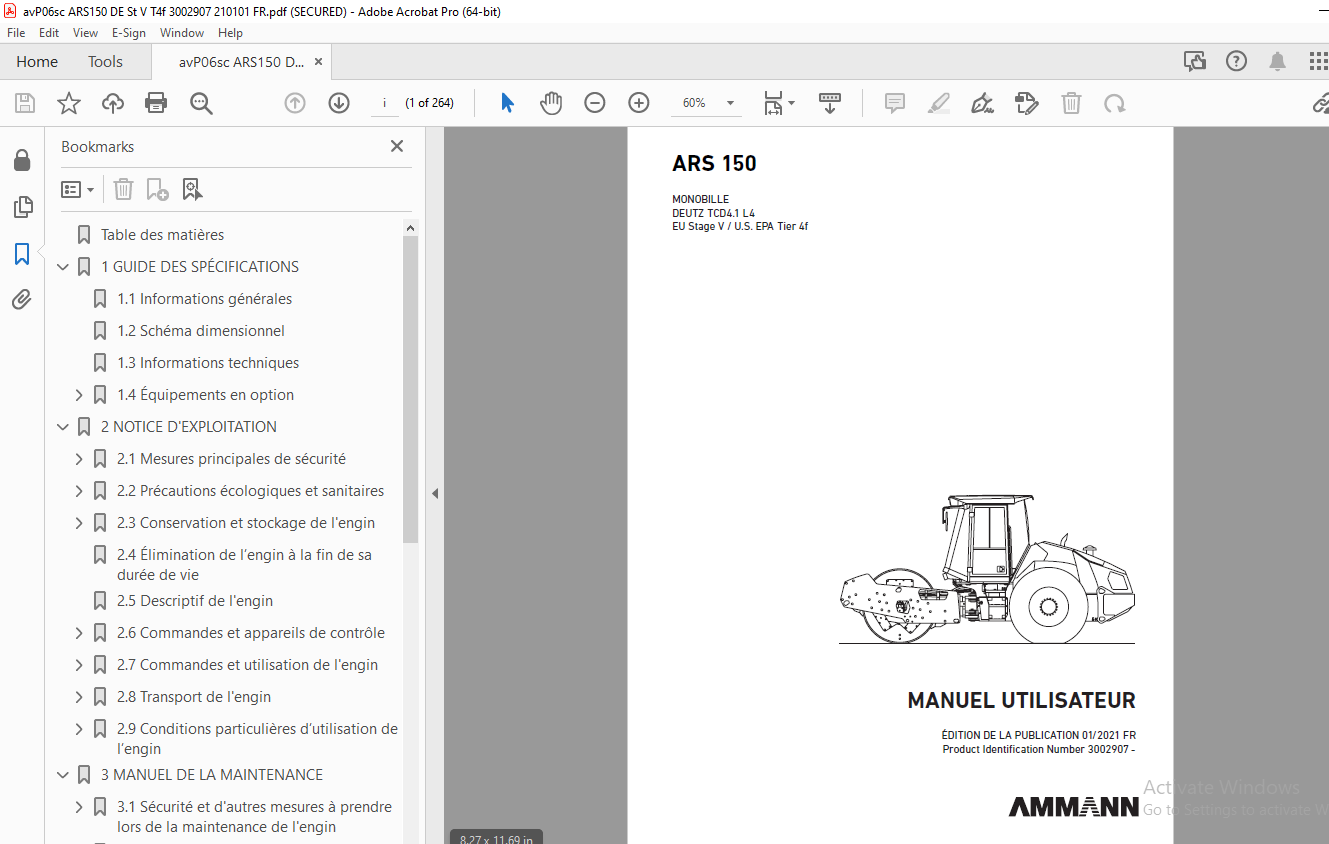The image size is (1329, 844).
Task: Click the page number input field
Action: (384, 103)
